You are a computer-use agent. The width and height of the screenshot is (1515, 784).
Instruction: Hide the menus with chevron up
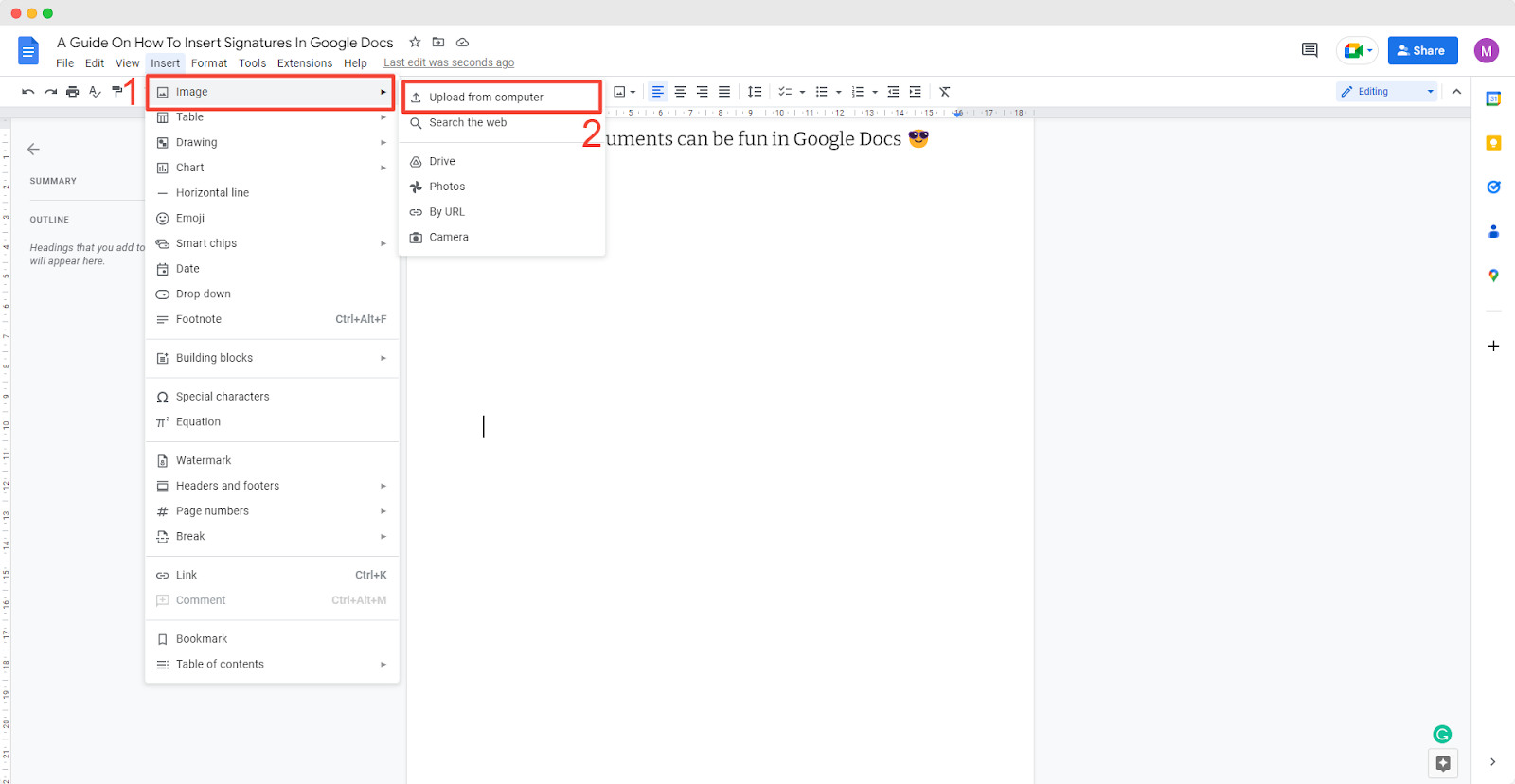(x=1456, y=92)
